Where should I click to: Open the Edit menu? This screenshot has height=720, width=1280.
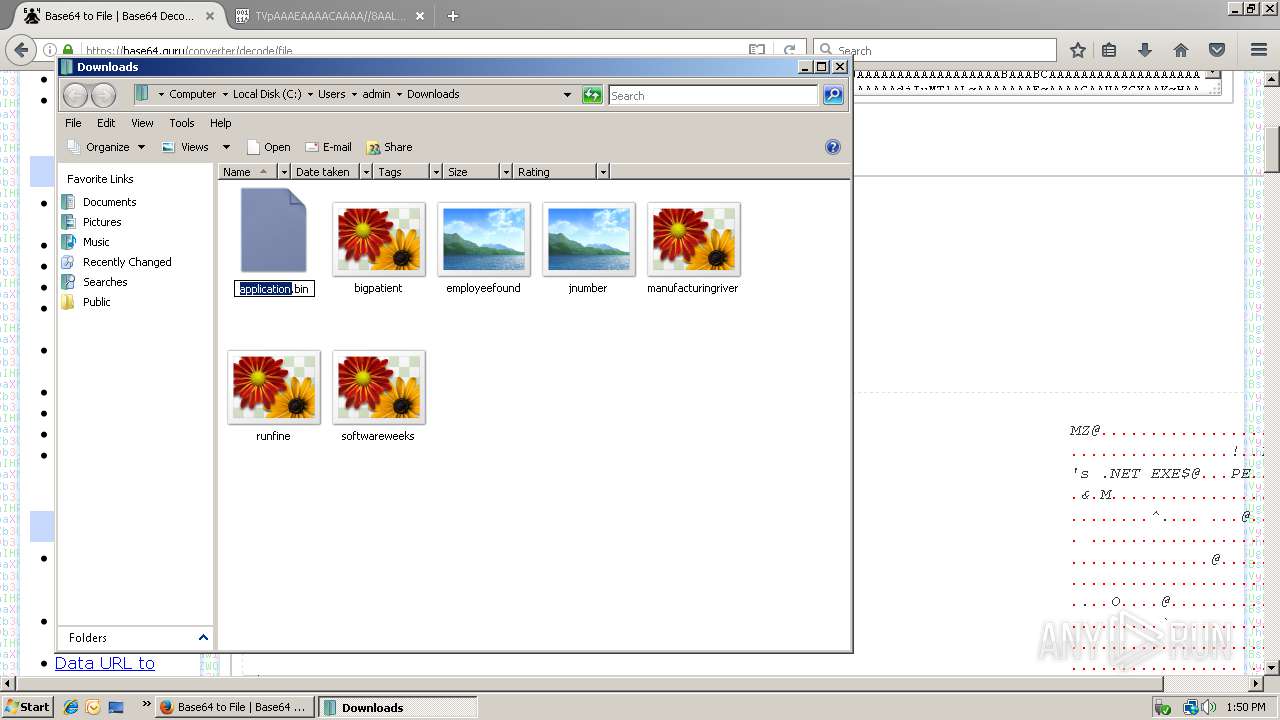pos(106,123)
